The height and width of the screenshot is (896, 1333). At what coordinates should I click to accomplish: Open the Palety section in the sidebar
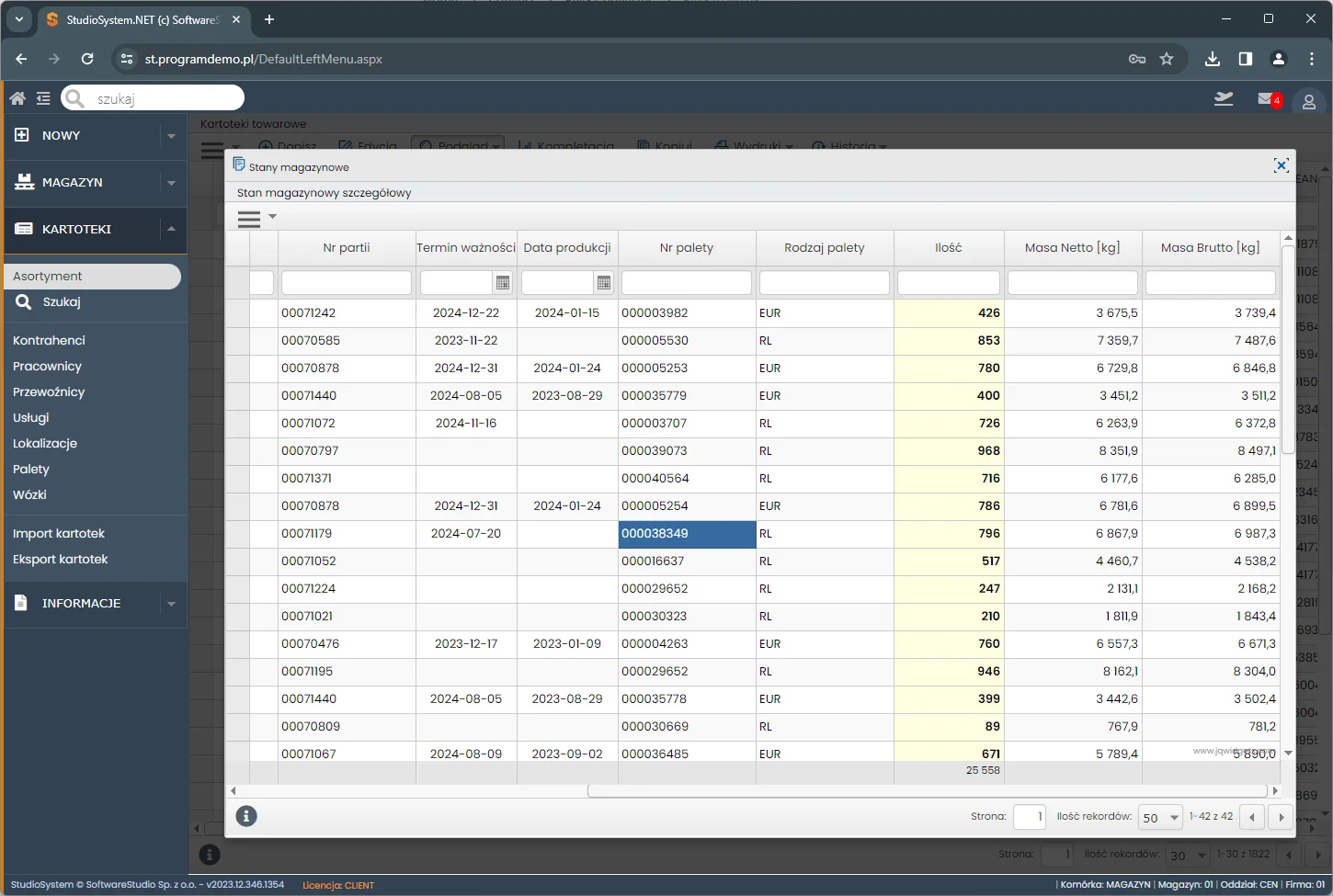(31, 469)
